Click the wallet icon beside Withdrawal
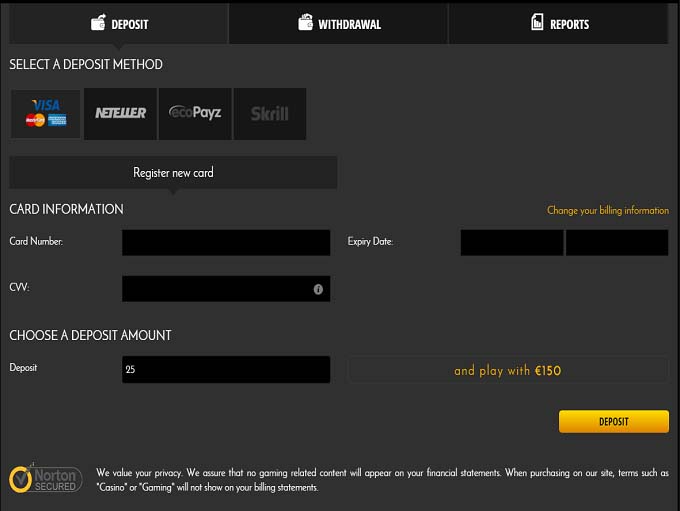The height and width of the screenshot is (511, 680). (306, 22)
